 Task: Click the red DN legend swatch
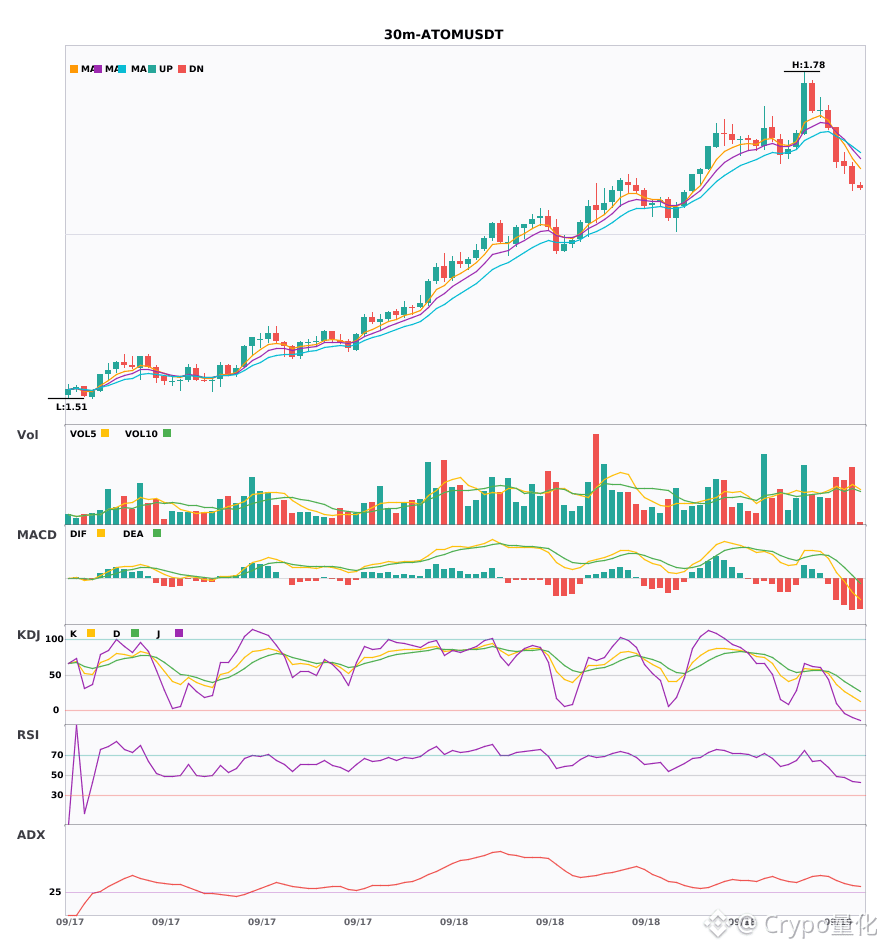pyautogui.click(x=182, y=69)
